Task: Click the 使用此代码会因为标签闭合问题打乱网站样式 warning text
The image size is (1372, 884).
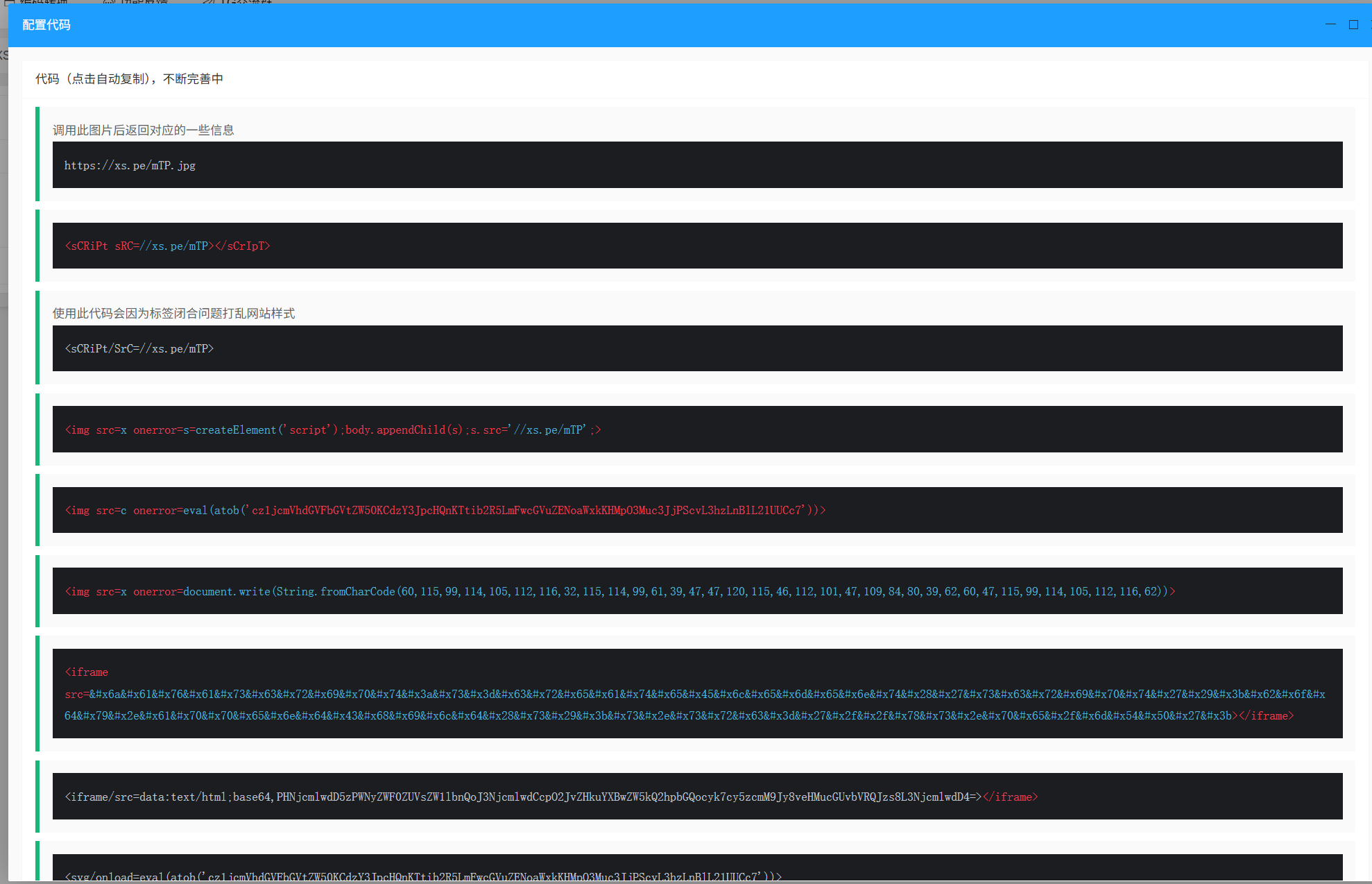Action: (173, 314)
